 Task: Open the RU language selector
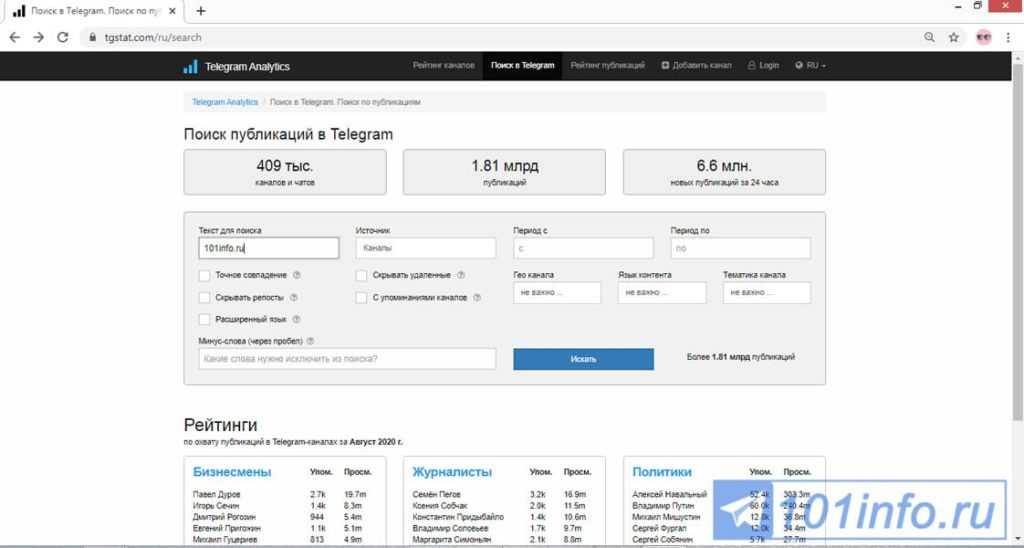811,66
